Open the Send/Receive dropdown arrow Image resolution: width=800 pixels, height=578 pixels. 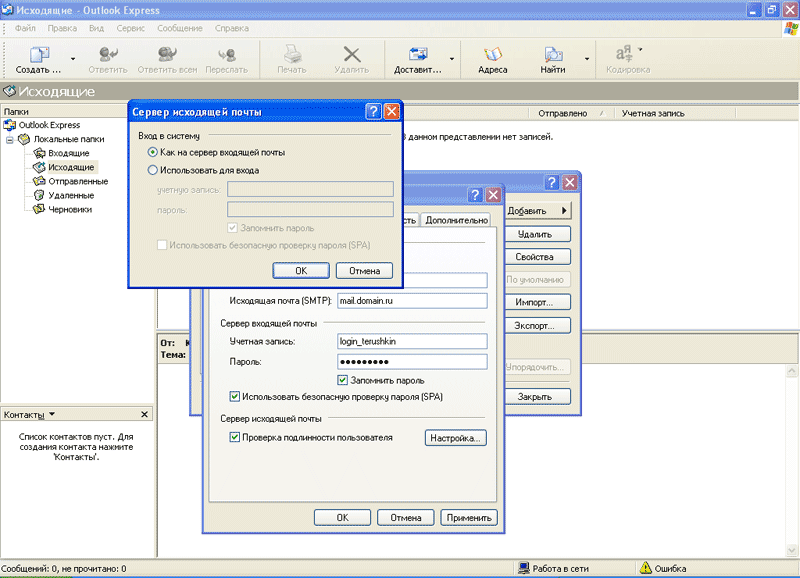[x=452, y=59]
